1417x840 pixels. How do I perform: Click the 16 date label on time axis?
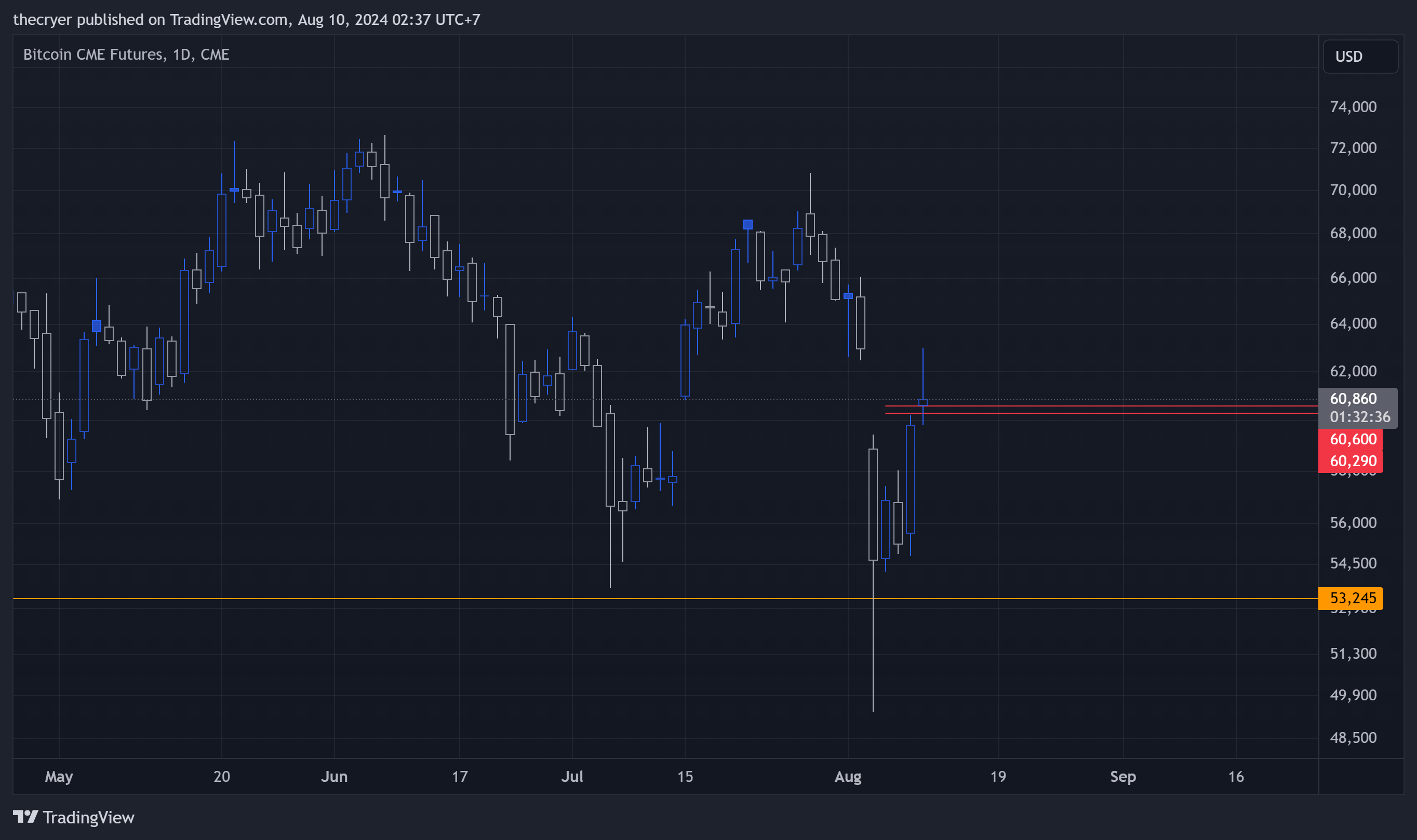pyautogui.click(x=1236, y=777)
